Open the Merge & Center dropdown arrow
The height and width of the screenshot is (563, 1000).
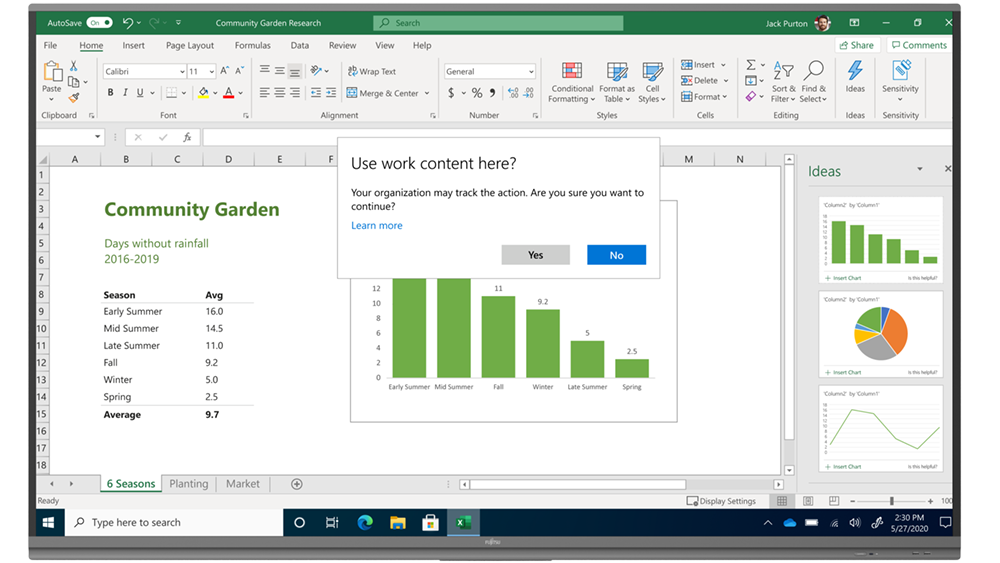point(427,93)
